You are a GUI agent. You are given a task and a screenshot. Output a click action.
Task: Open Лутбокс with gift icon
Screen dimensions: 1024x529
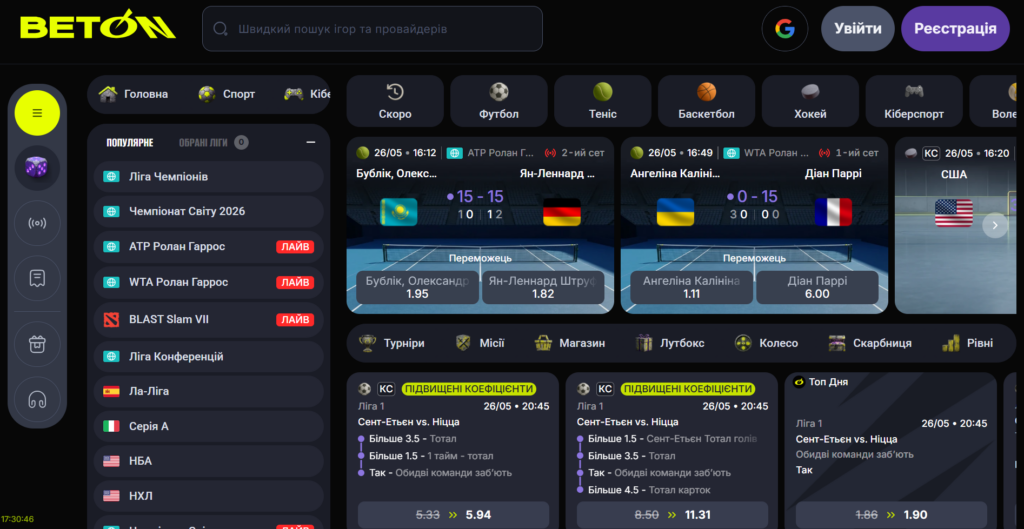tap(669, 343)
